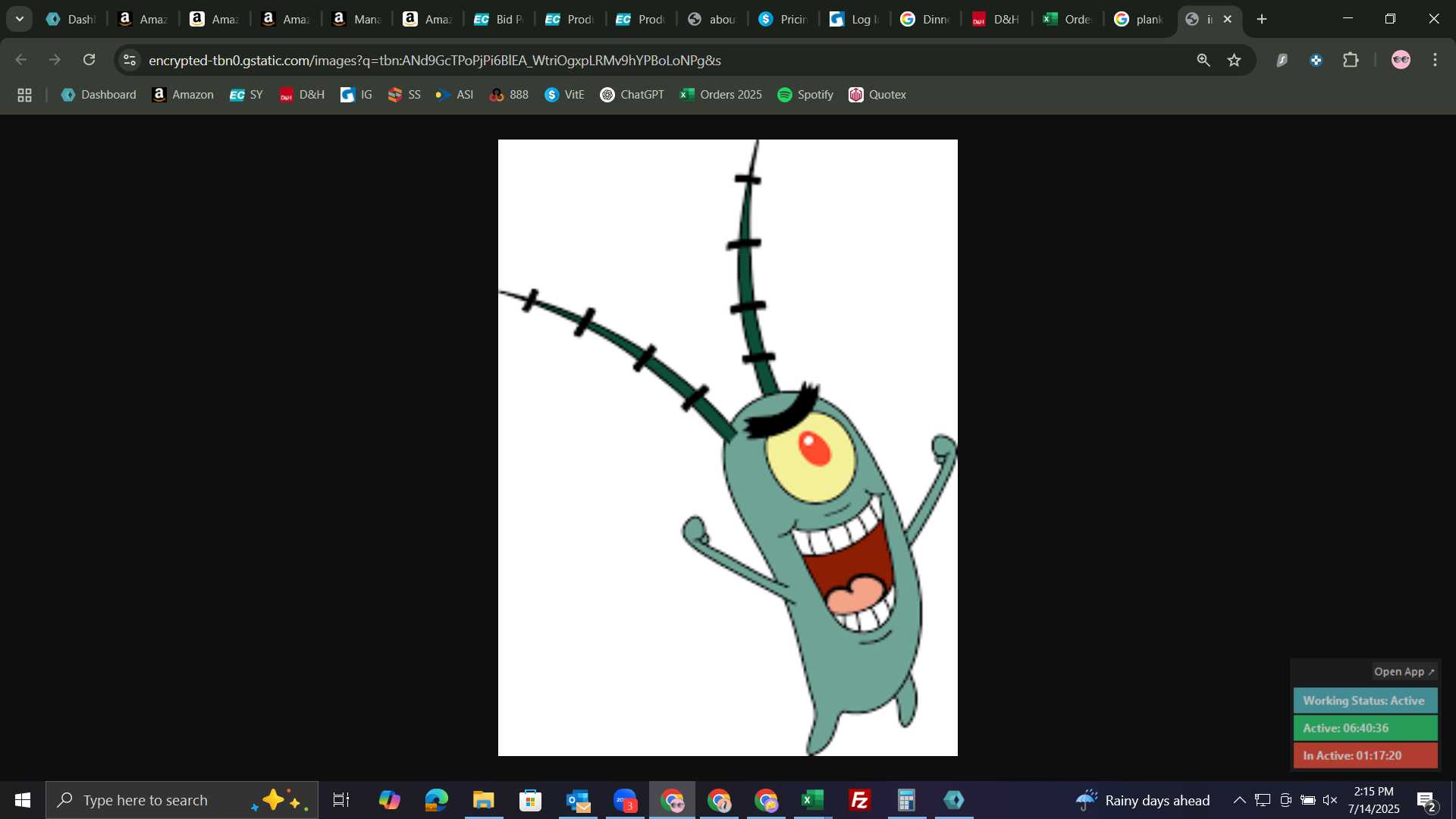Click the muted volume icon in tray
Screen dimensions: 1456x819
(x=1330, y=800)
